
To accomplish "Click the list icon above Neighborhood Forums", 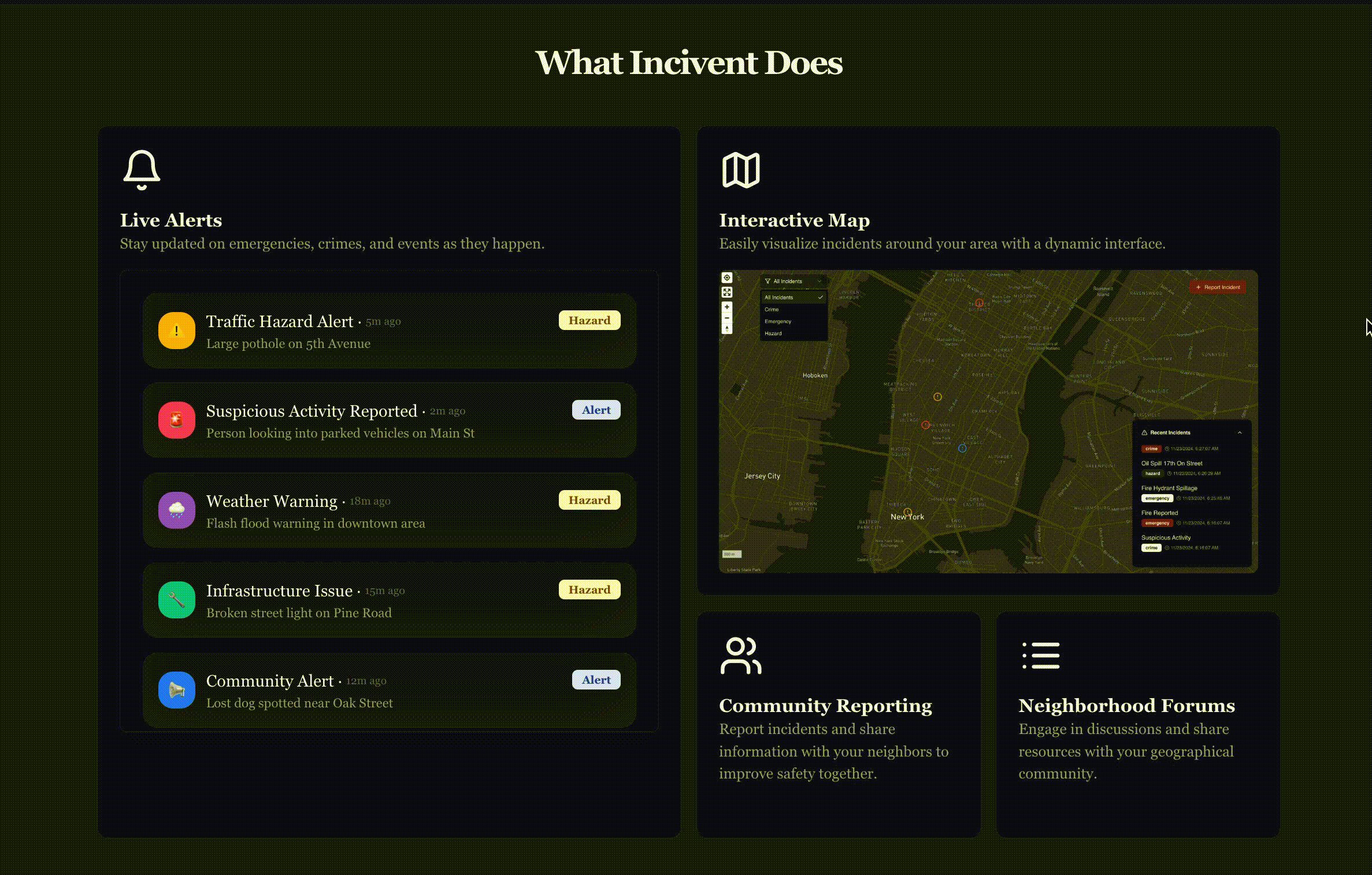I will click(x=1040, y=655).
